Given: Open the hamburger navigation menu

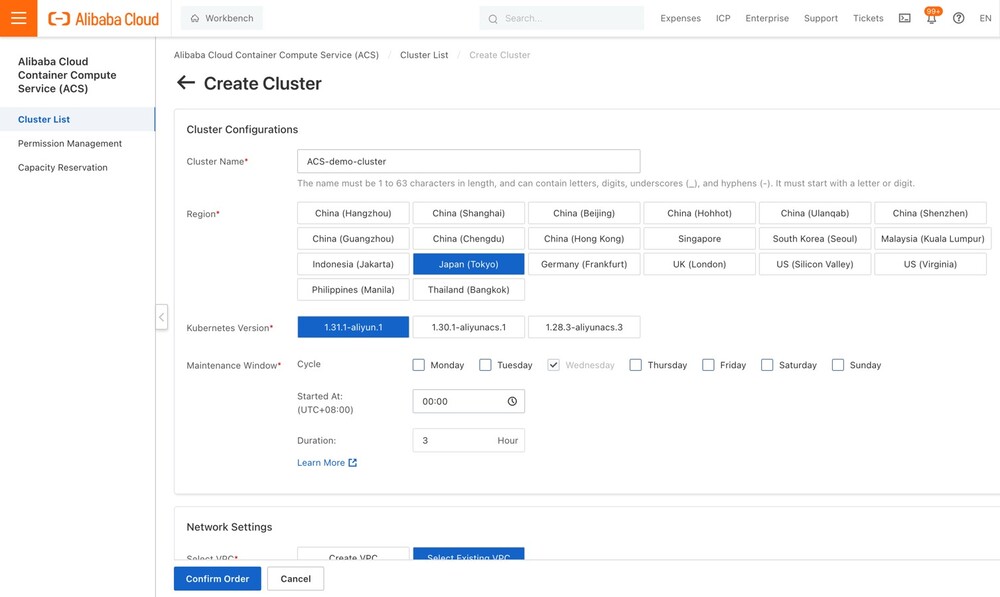Looking at the screenshot, I should click(18, 18).
